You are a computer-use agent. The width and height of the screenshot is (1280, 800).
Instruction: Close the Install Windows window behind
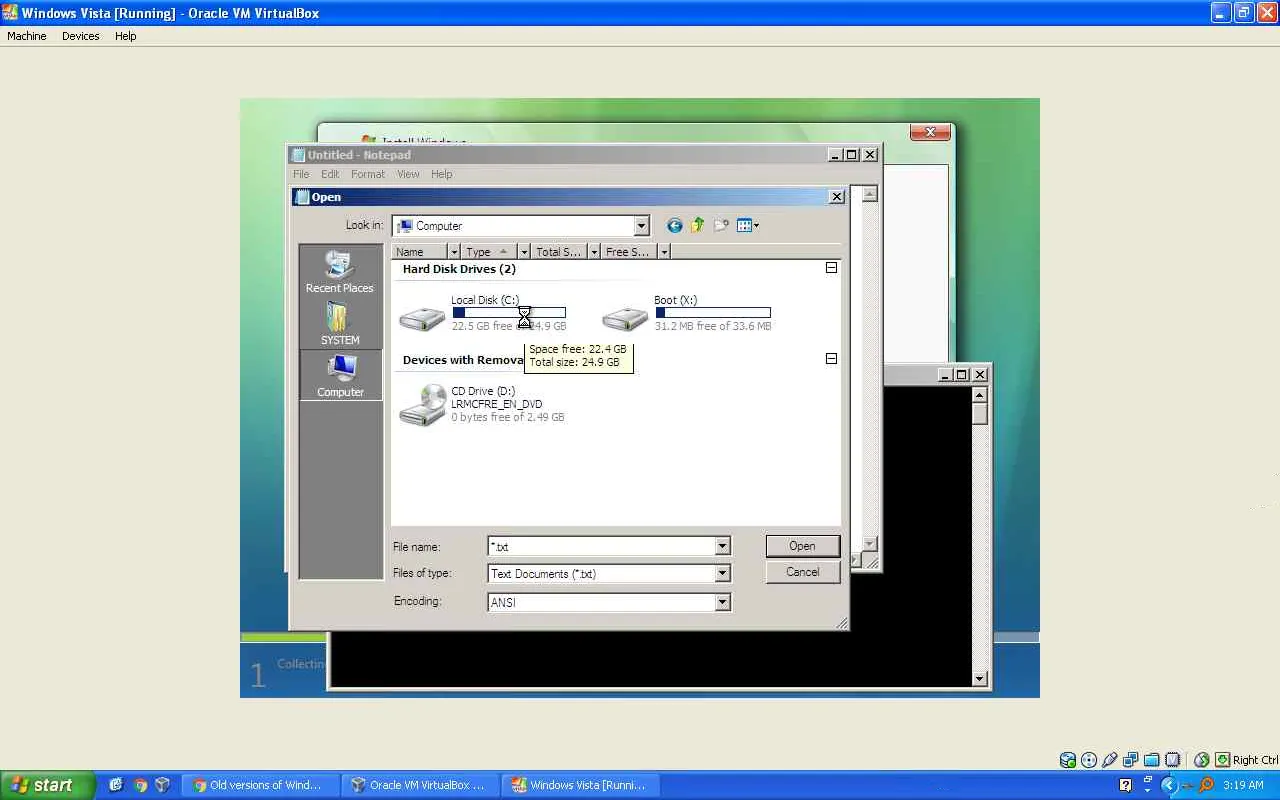tap(930, 132)
